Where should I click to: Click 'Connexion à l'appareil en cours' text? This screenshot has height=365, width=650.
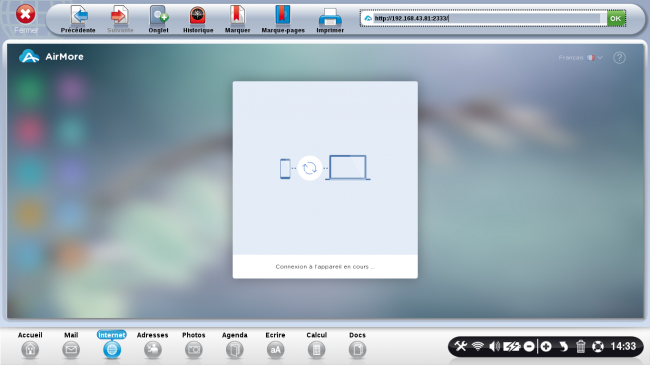tap(325, 267)
